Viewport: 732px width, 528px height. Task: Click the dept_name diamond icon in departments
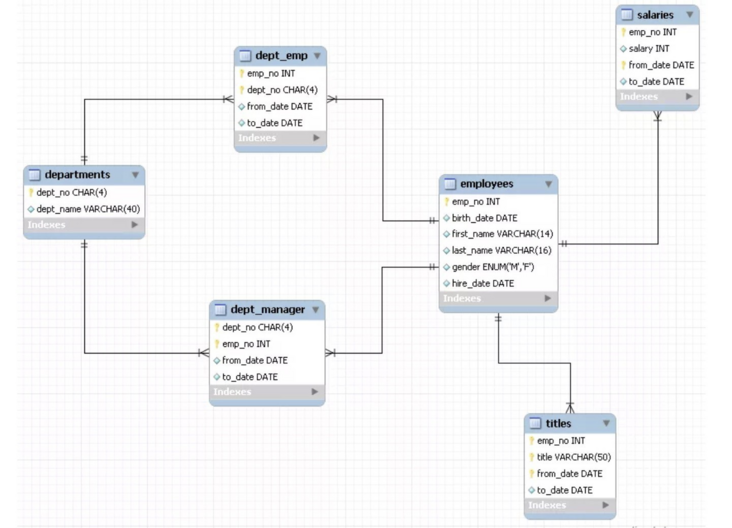[31, 209]
